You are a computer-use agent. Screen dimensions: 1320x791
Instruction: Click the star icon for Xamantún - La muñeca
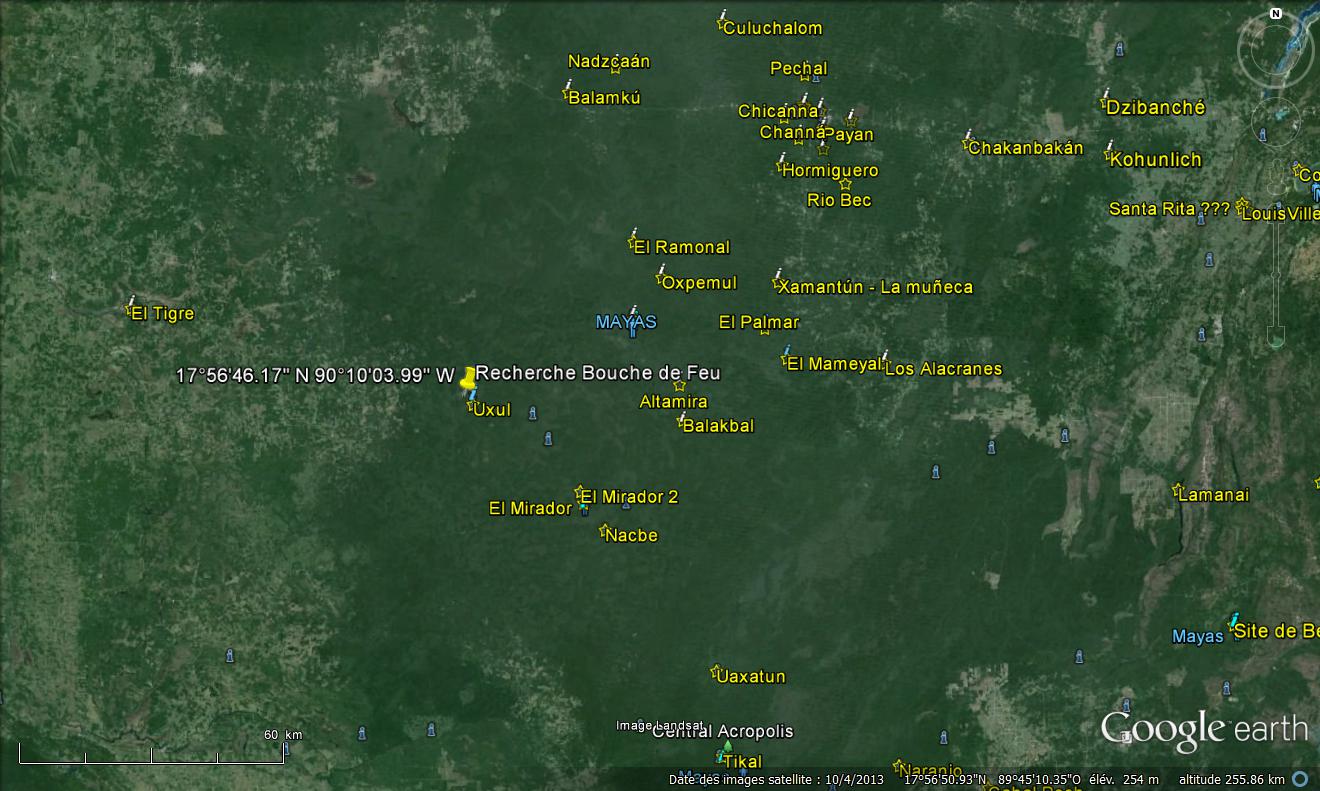click(x=777, y=285)
